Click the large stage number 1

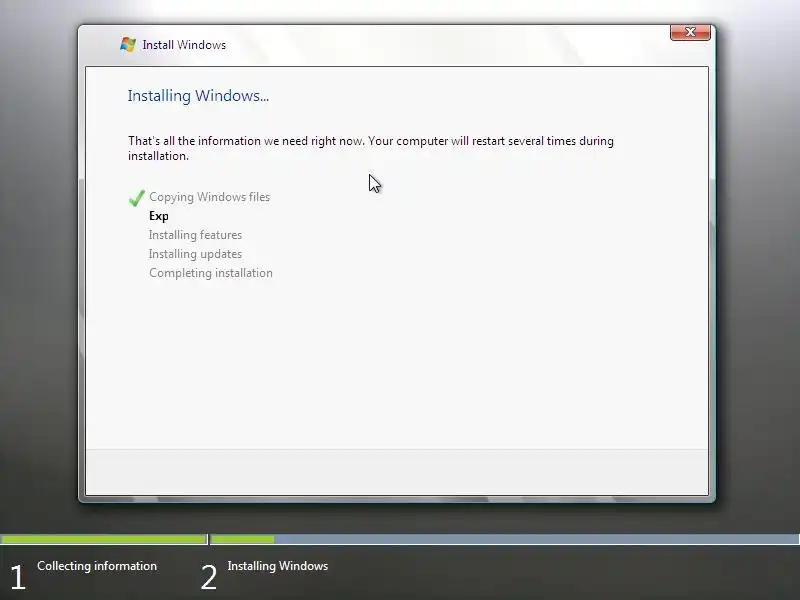point(18,577)
